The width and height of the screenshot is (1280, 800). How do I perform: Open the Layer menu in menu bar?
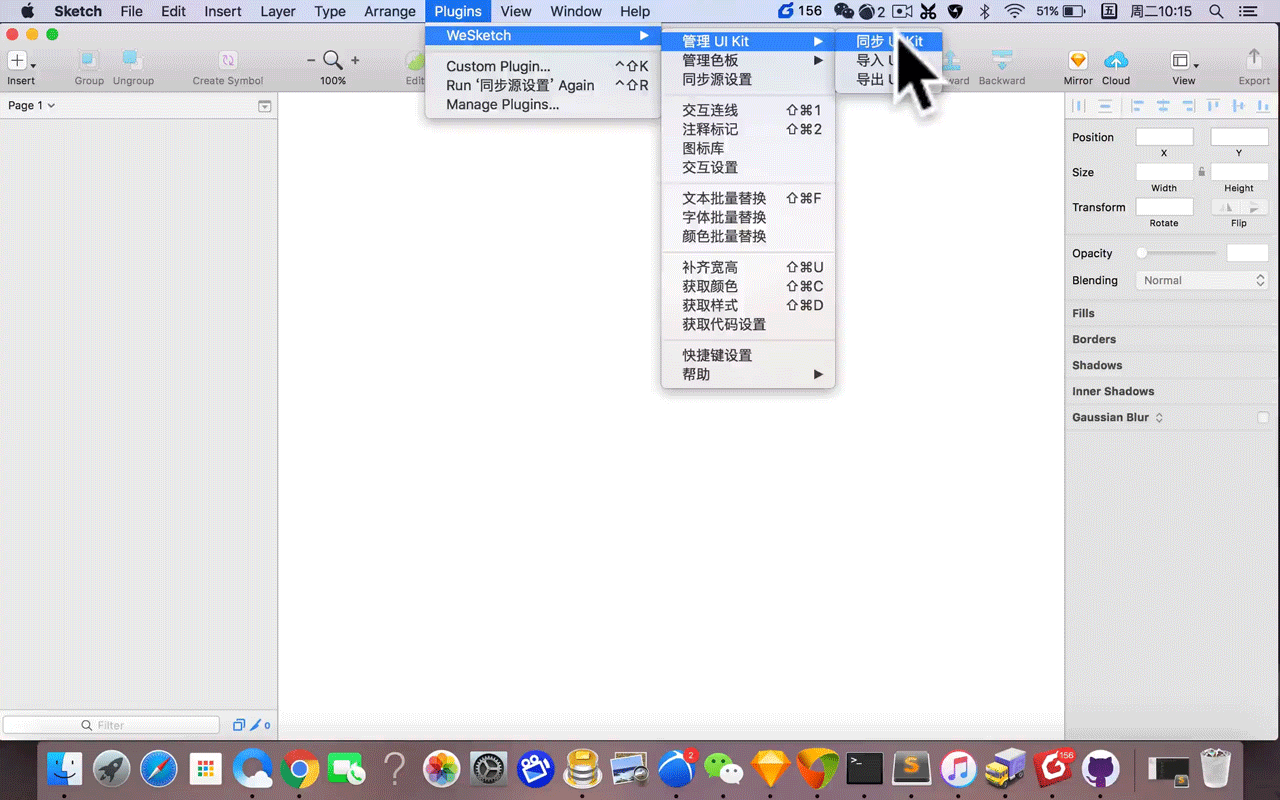pyautogui.click(x=278, y=12)
